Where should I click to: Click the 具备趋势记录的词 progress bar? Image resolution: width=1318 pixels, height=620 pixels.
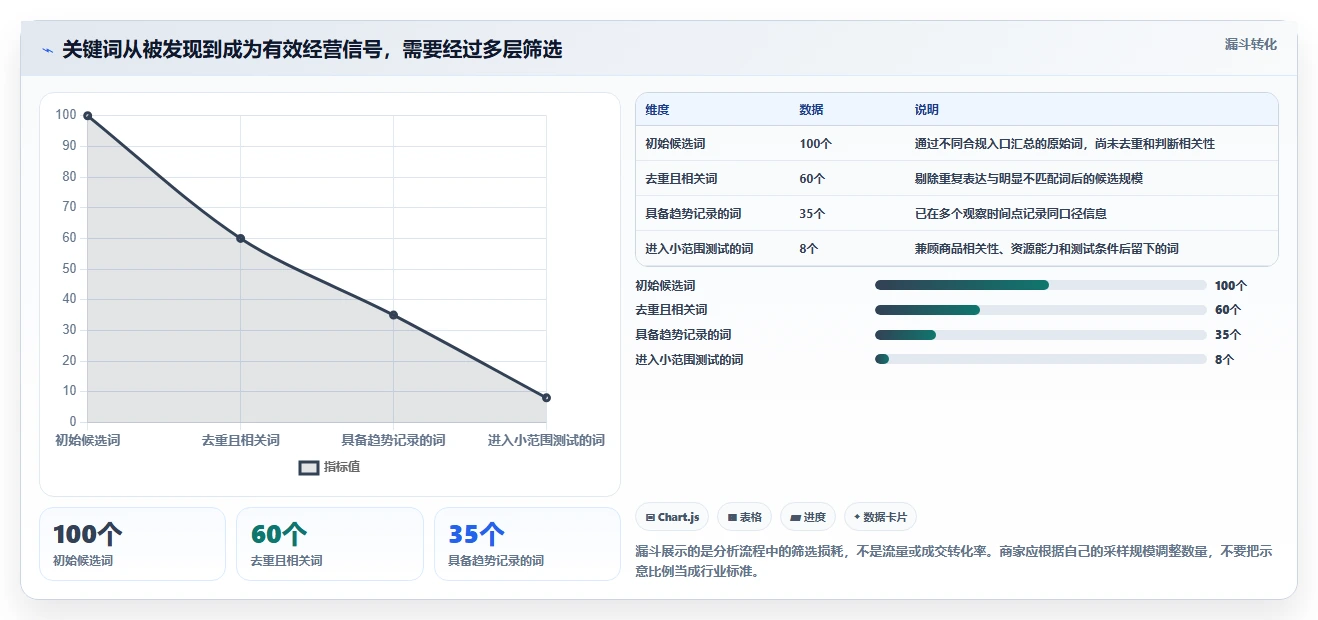coord(1040,335)
